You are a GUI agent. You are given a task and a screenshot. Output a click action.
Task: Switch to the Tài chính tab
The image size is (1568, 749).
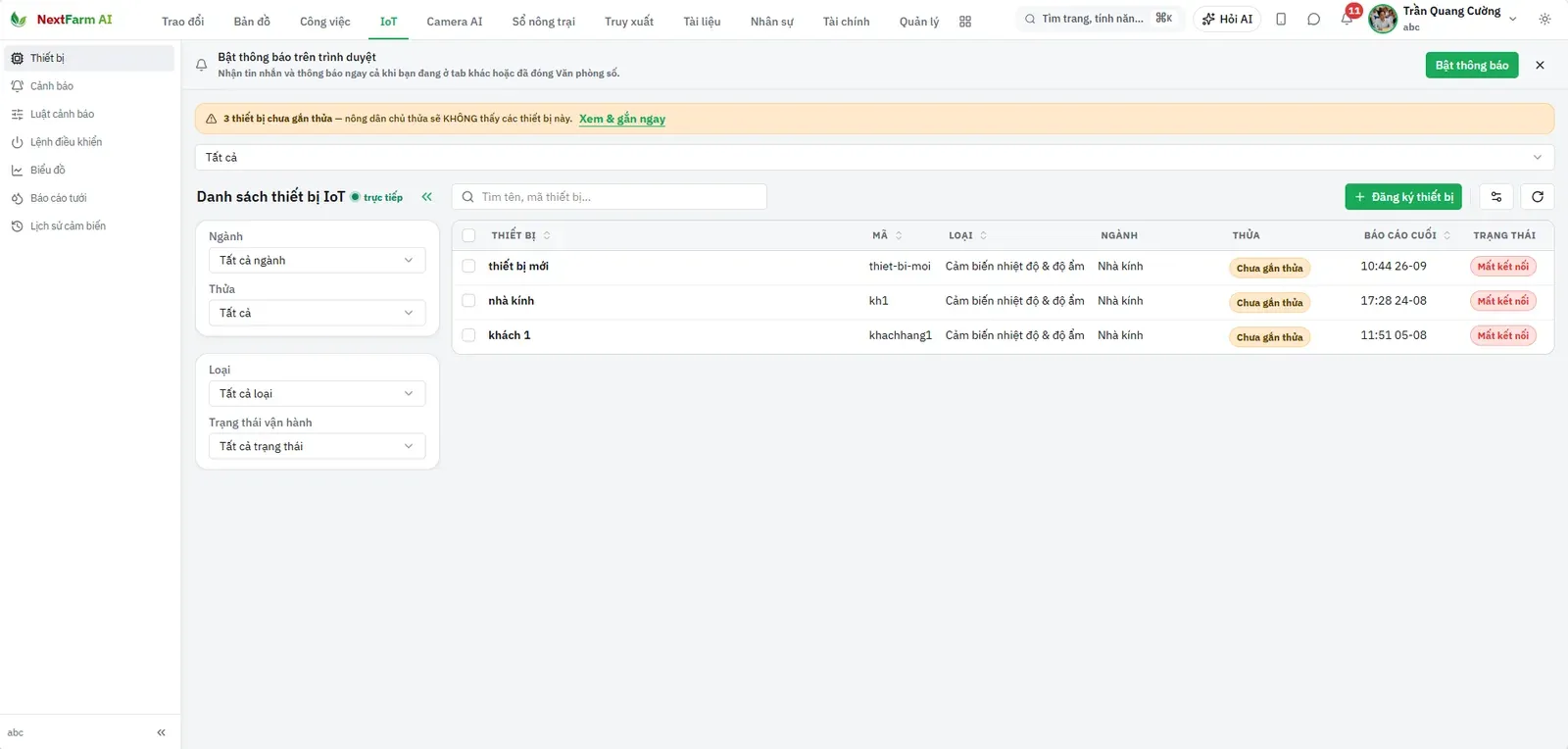pos(847,22)
